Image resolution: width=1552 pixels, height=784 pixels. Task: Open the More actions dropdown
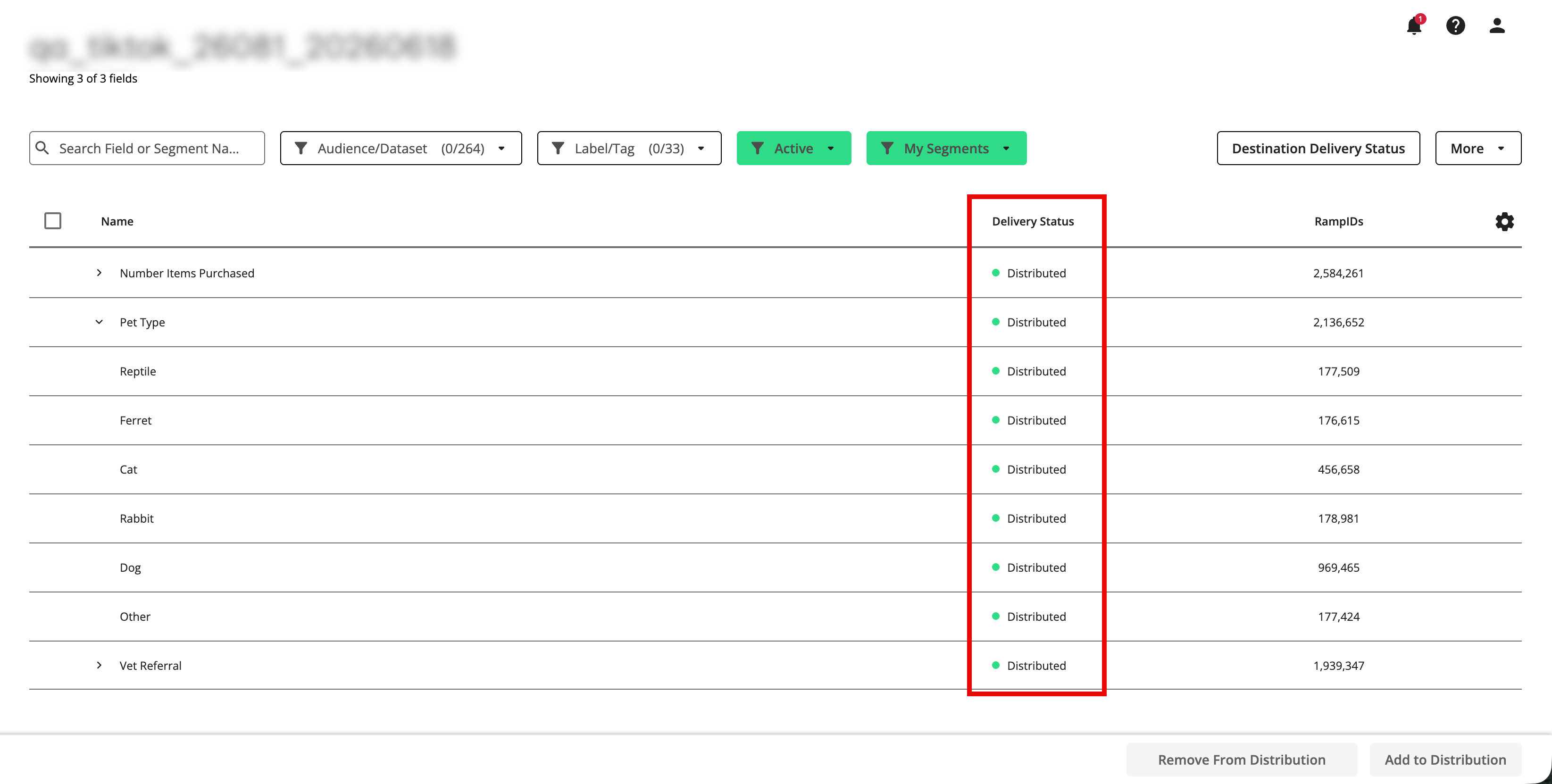[1478, 148]
